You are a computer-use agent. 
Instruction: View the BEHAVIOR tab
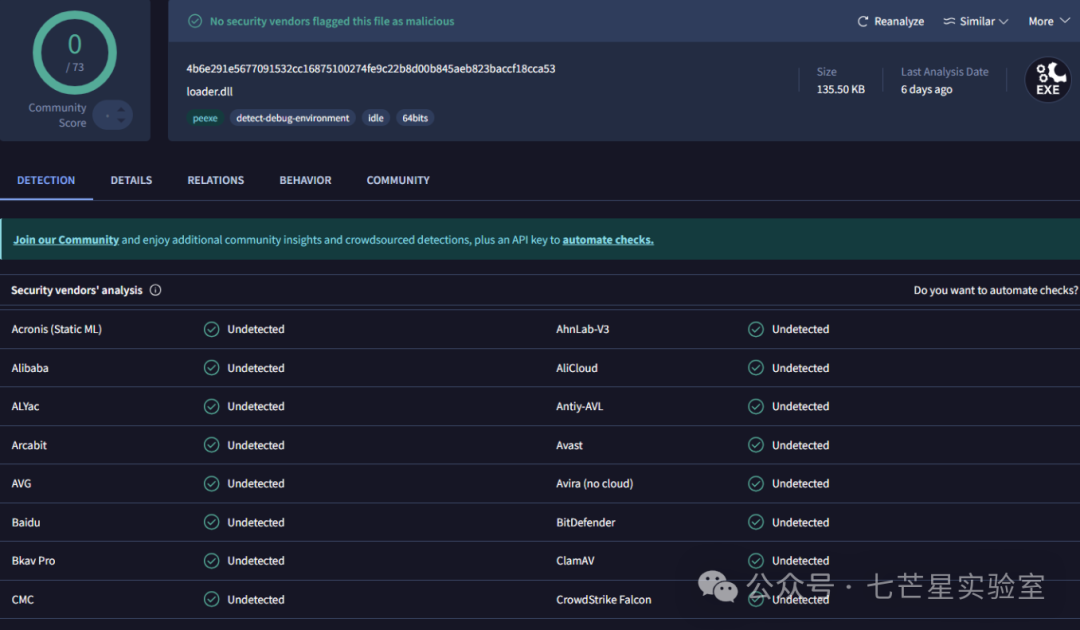[x=305, y=180]
